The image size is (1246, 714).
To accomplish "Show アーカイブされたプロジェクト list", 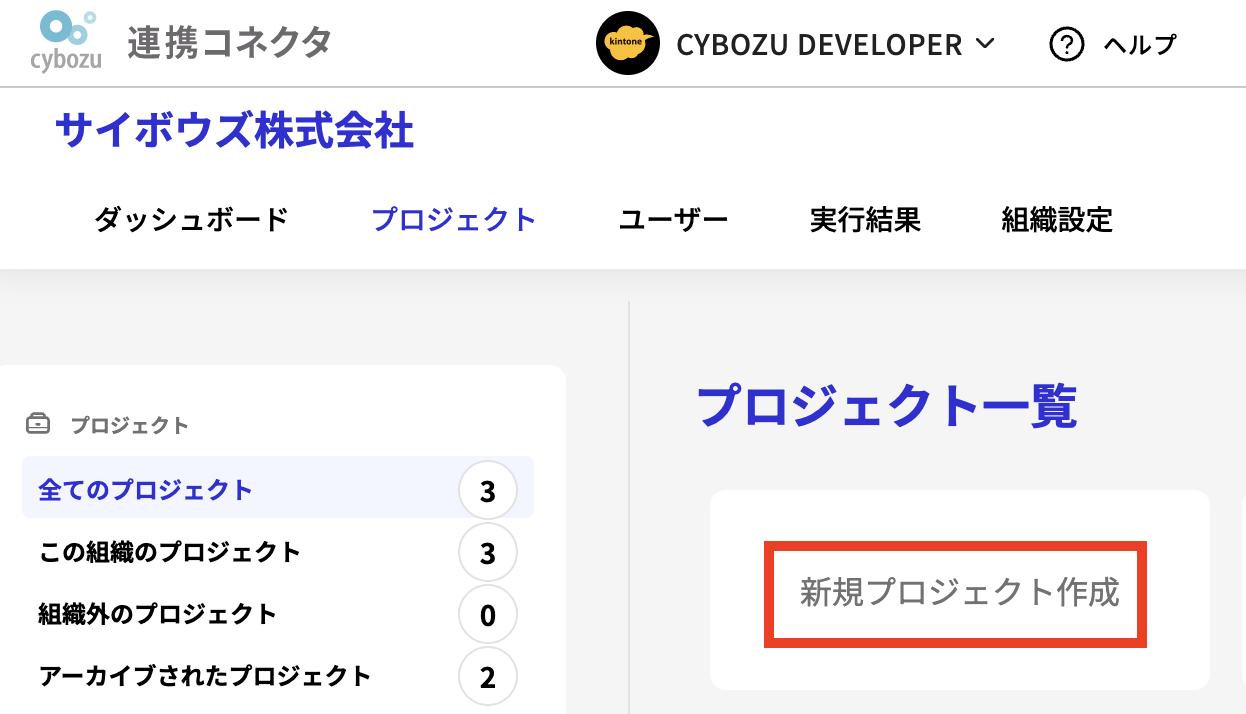I will coord(205,676).
